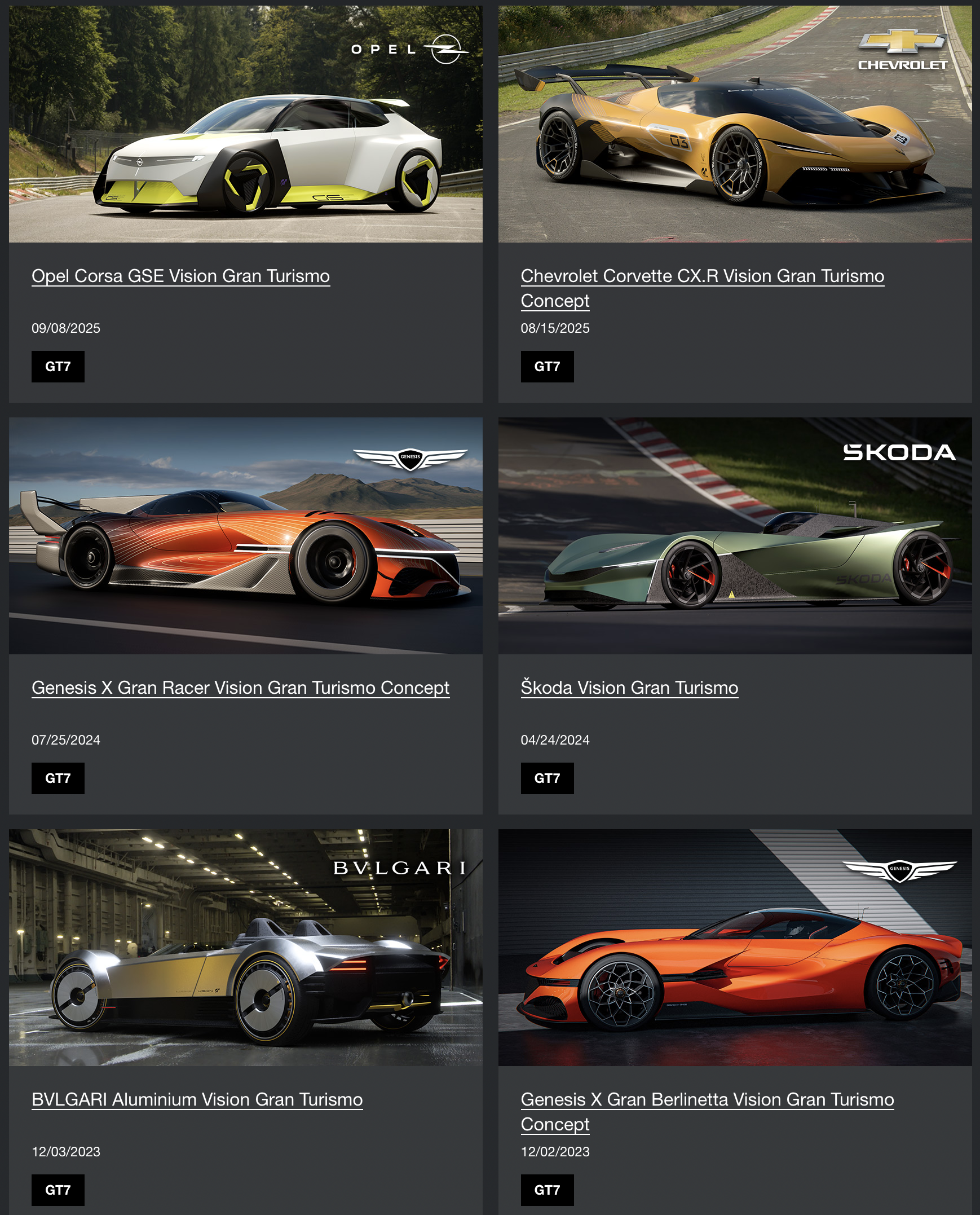Click the Opel logo on the first card
Image resolution: width=980 pixels, height=1215 pixels.
410,49
